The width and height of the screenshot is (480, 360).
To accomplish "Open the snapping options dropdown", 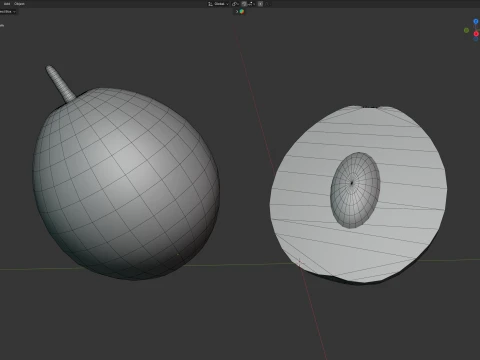I will click(x=251, y=4).
